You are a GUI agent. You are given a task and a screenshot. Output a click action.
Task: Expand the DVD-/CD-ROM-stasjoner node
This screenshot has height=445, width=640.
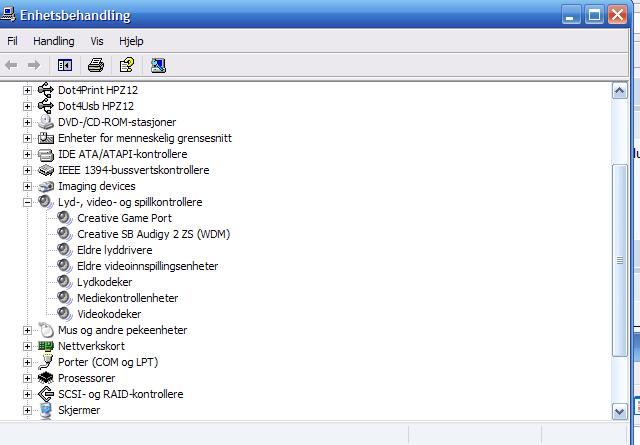27,122
